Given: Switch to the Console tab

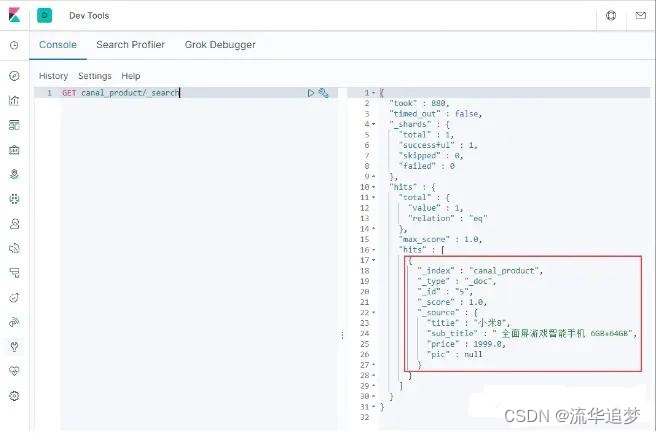Looking at the screenshot, I should click(58, 45).
